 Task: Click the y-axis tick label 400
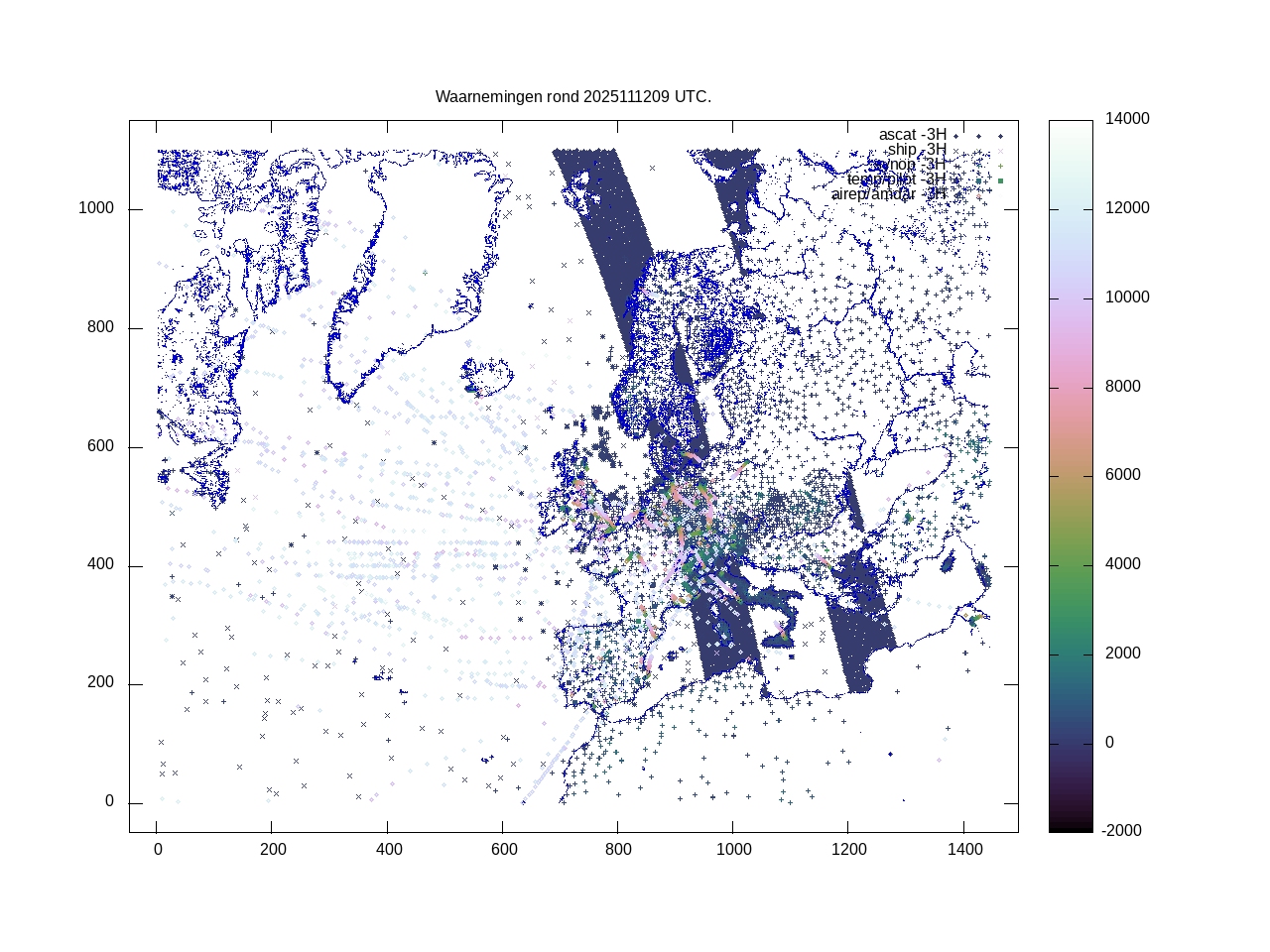(100, 565)
